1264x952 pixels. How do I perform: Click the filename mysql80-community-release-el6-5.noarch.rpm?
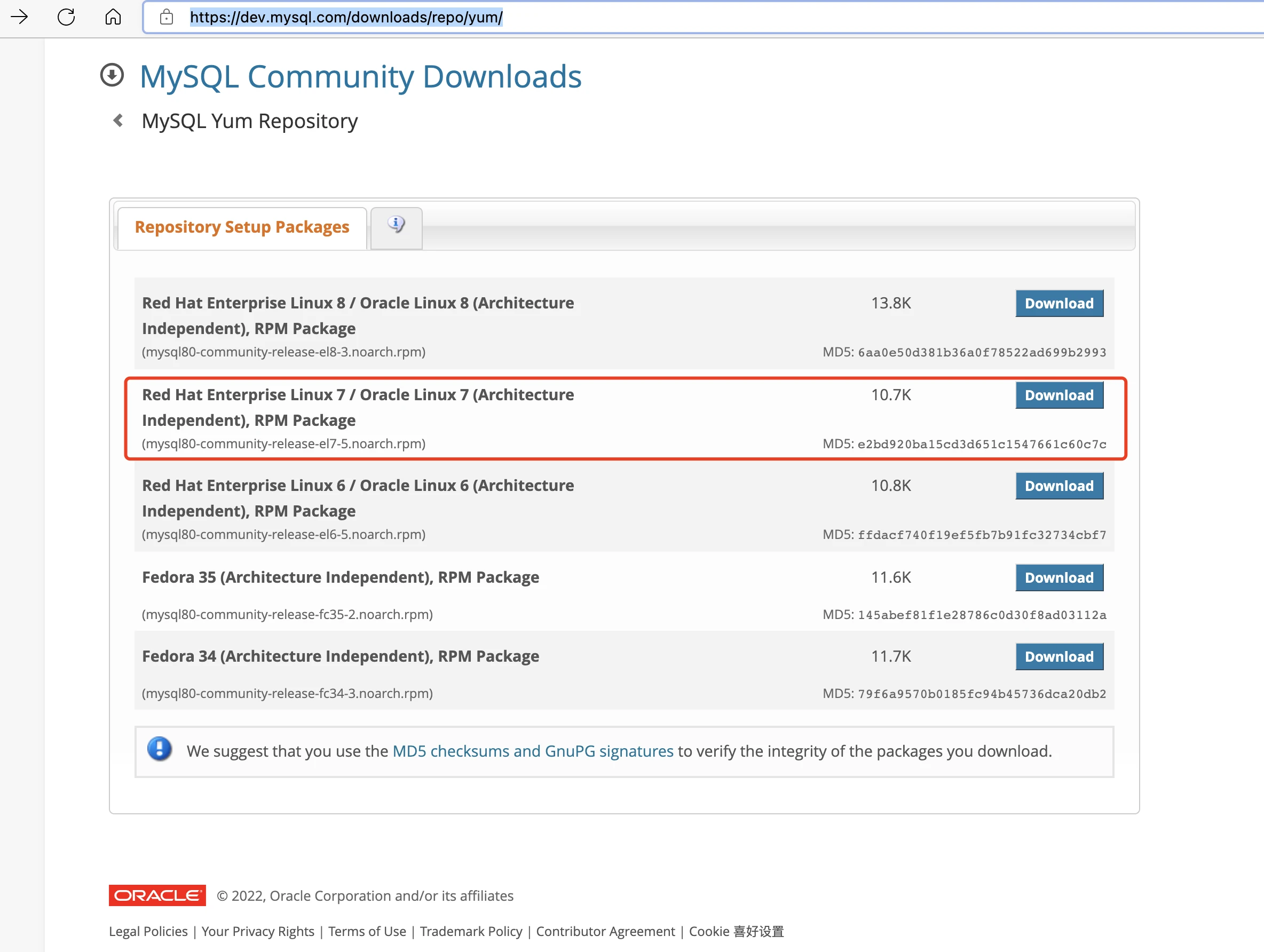pos(283,535)
